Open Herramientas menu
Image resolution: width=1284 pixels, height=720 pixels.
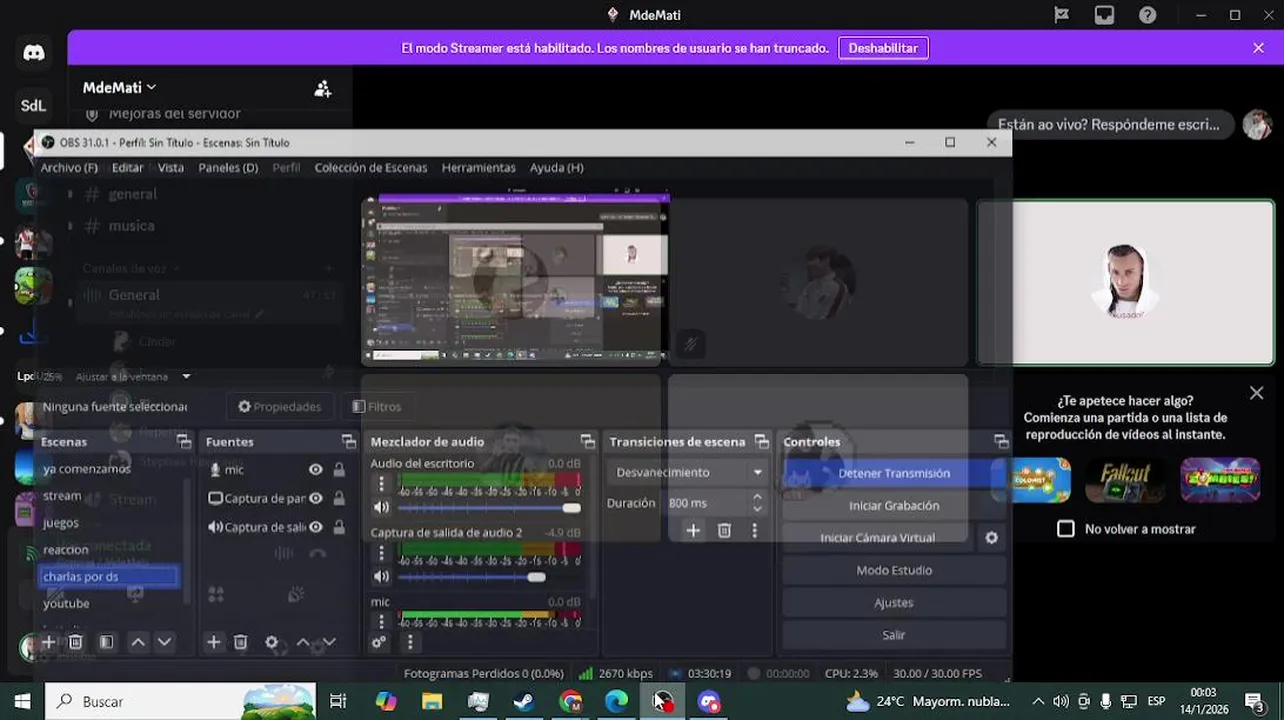[x=479, y=167]
